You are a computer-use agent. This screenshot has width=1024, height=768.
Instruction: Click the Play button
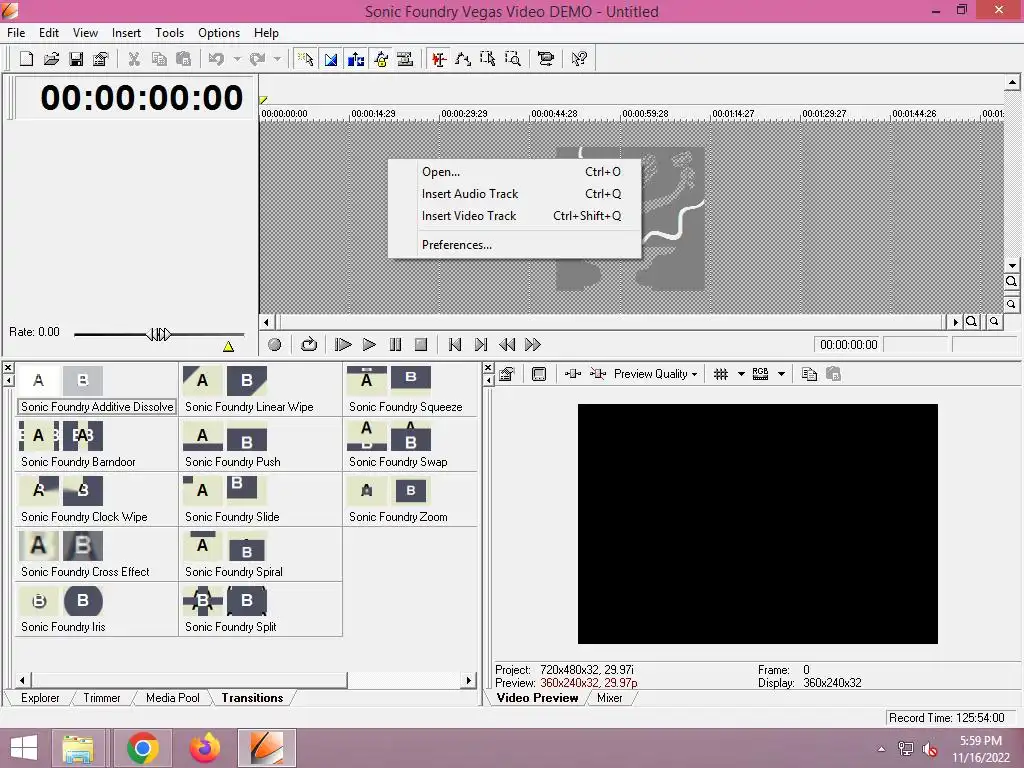click(x=369, y=344)
